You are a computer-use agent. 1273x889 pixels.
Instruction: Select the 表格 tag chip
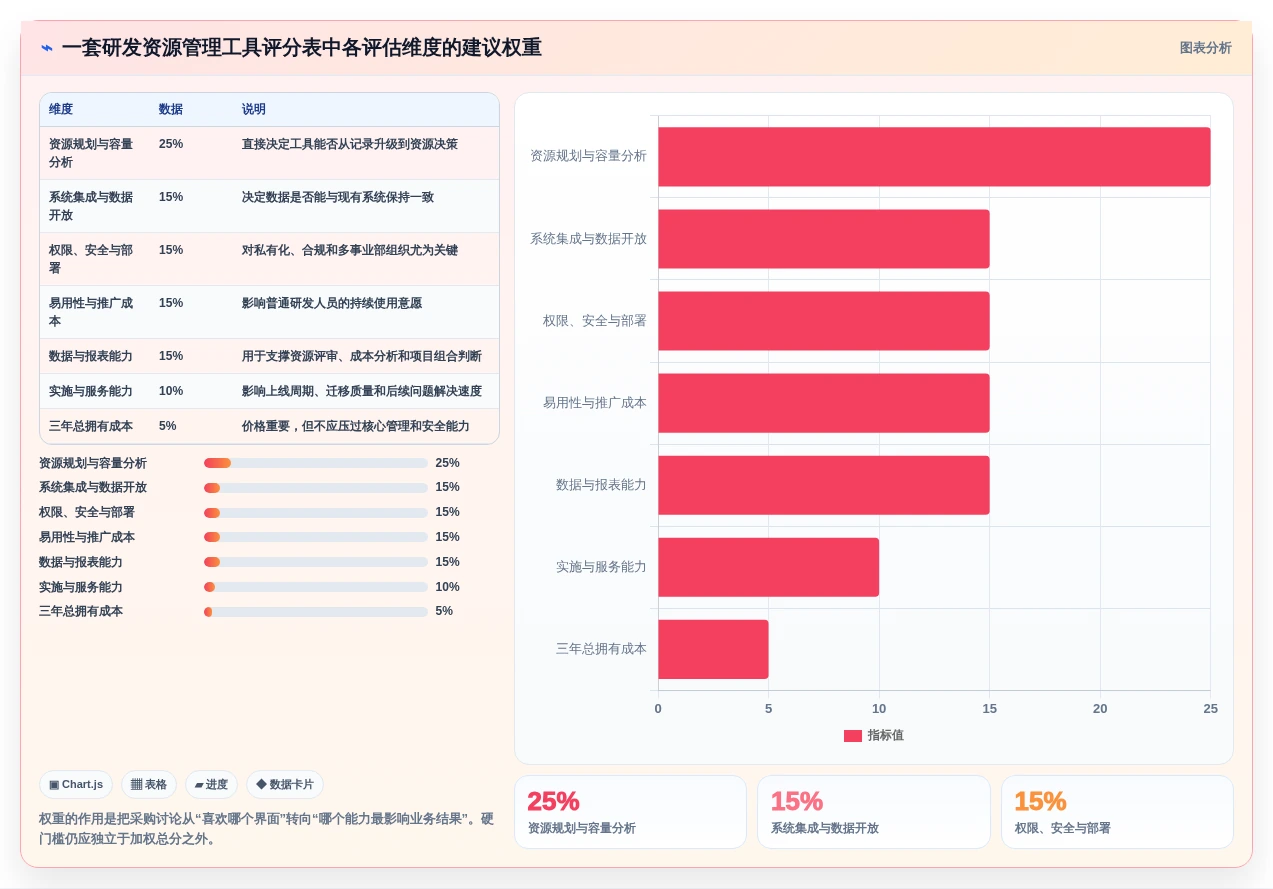click(149, 785)
